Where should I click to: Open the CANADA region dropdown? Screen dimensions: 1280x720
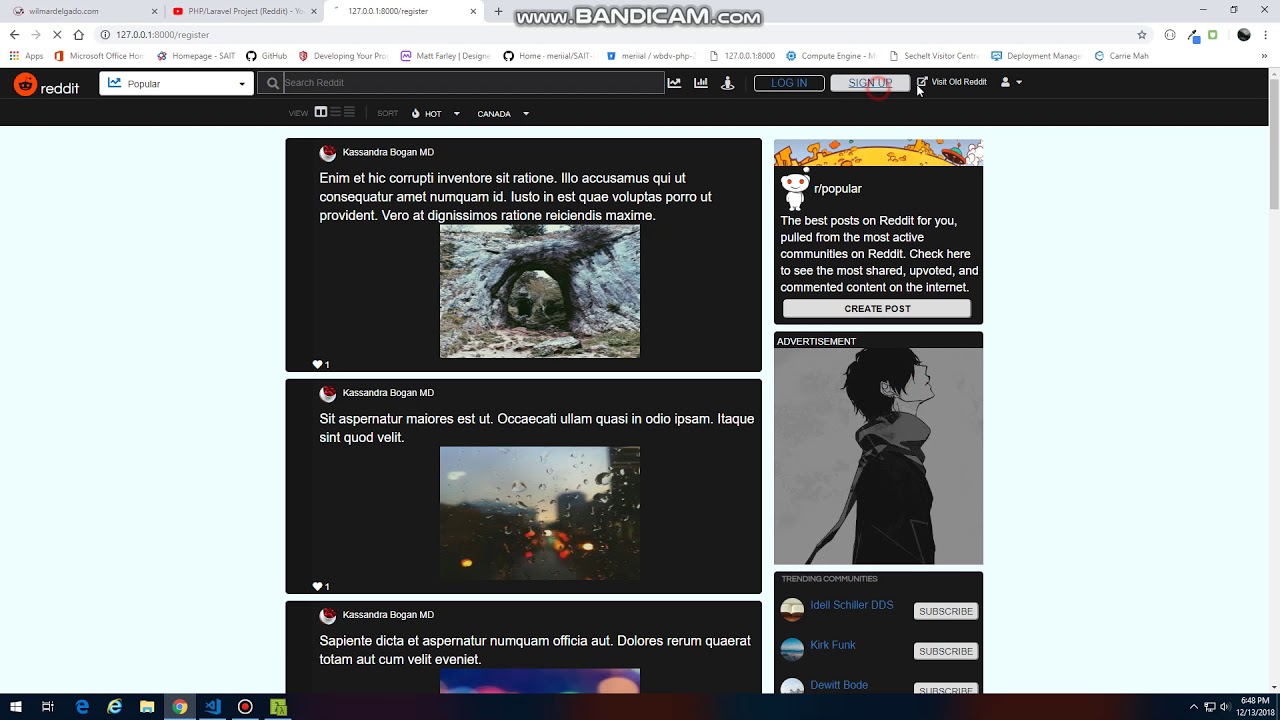point(503,114)
